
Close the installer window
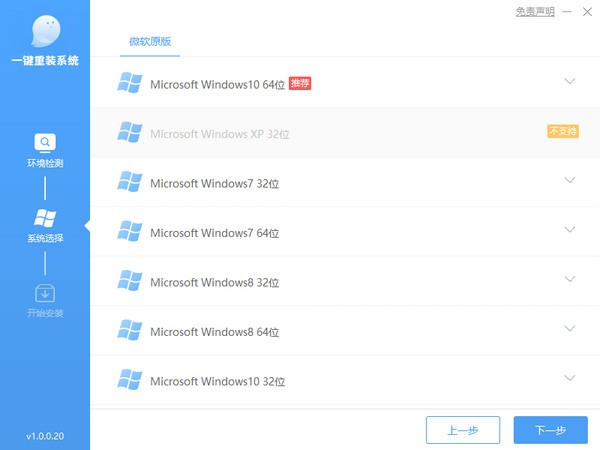[587, 12]
